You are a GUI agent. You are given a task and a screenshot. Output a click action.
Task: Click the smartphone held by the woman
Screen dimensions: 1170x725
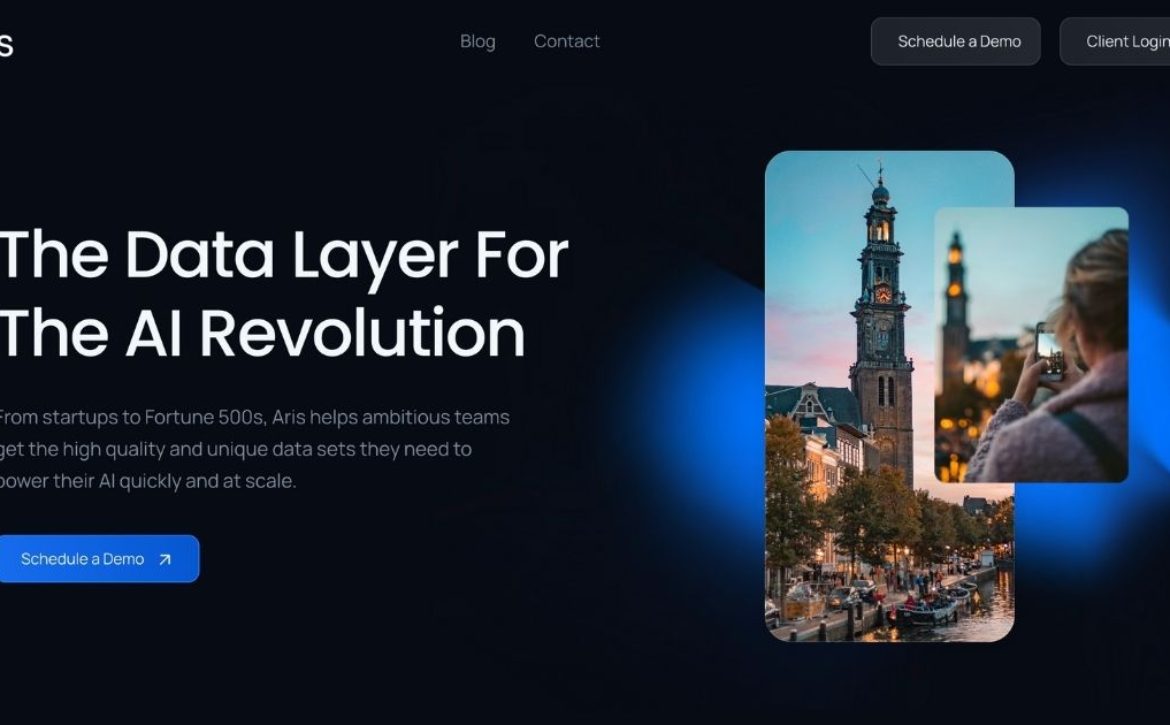pyautogui.click(x=1050, y=353)
